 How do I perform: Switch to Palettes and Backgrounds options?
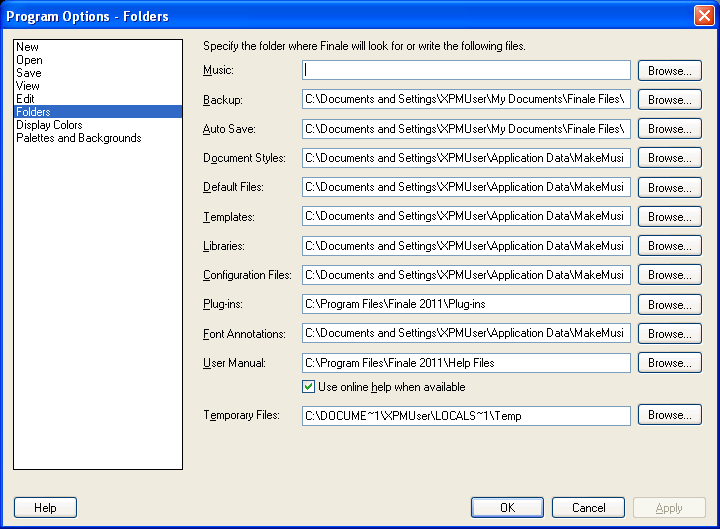point(78,138)
